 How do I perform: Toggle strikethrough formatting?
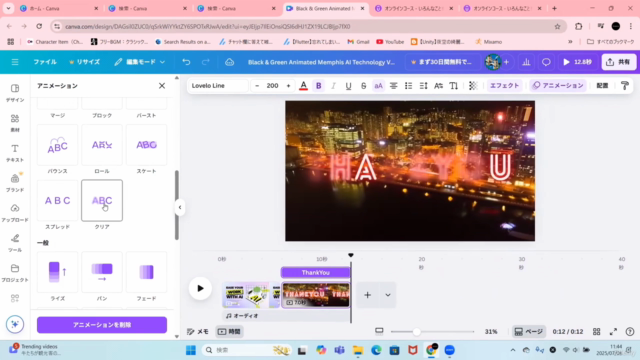coord(363,86)
